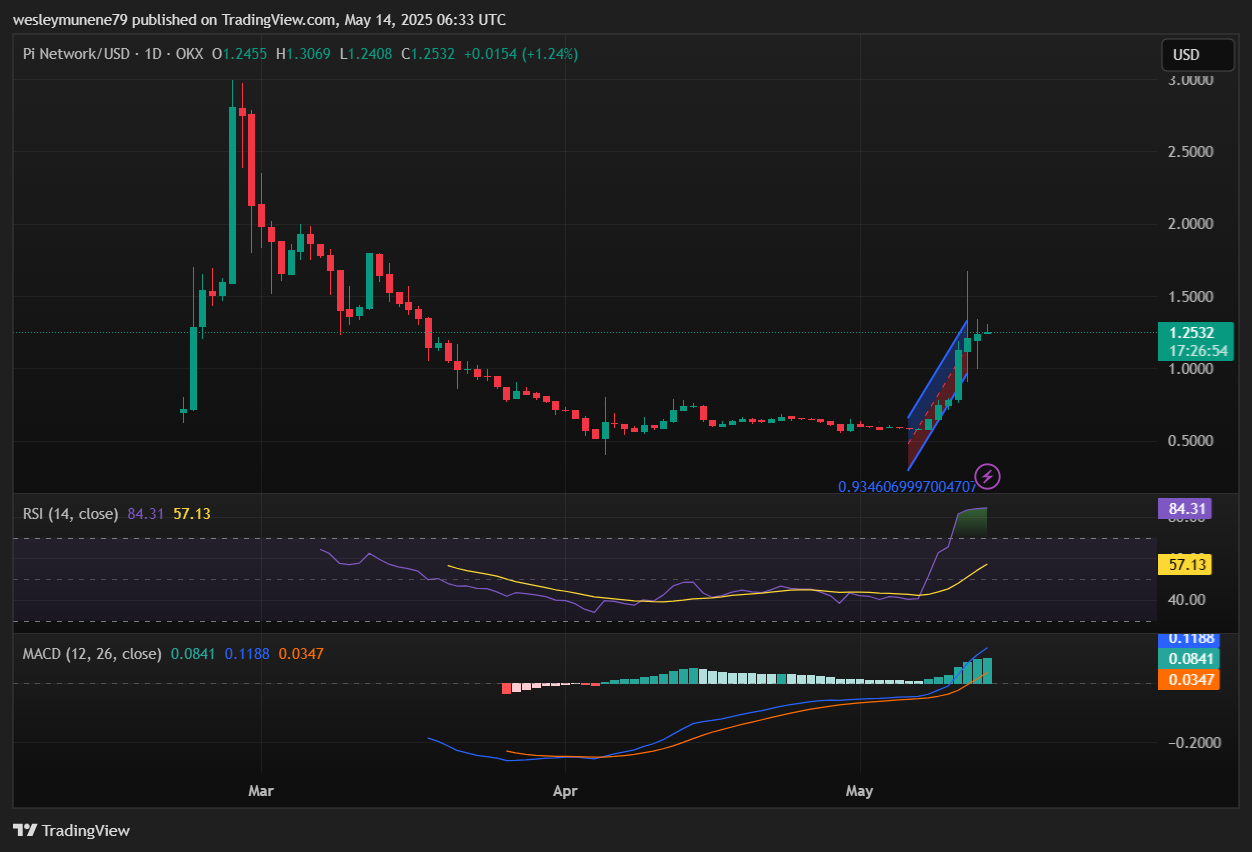
Task: Click the May label on the time axis
Action: 859,791
